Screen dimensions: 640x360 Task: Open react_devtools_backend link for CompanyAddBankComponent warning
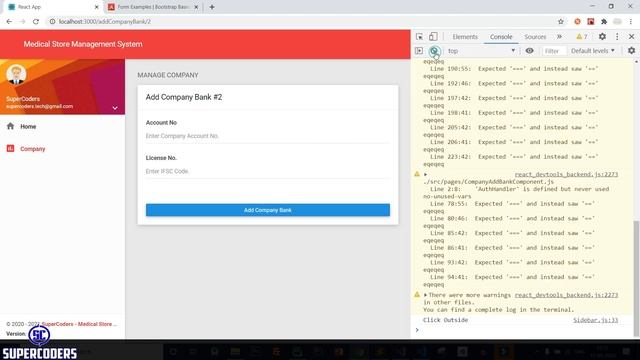click(566, 174)
